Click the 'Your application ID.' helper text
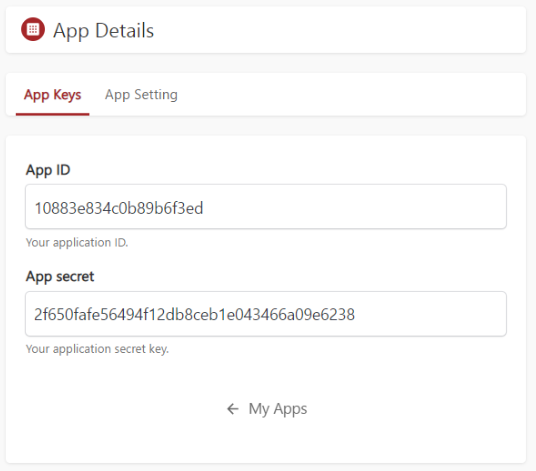The image size is (536, 471). pyautogui.click(x=77, y=243)
